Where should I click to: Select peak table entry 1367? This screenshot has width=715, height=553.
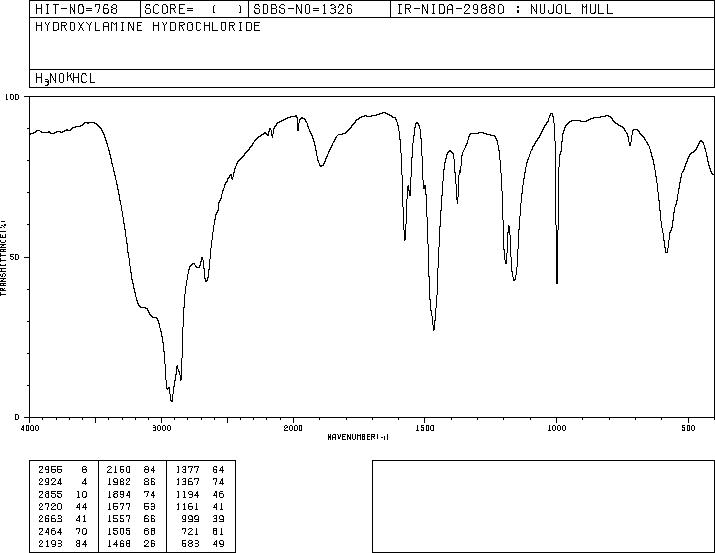tap(187, 482)
